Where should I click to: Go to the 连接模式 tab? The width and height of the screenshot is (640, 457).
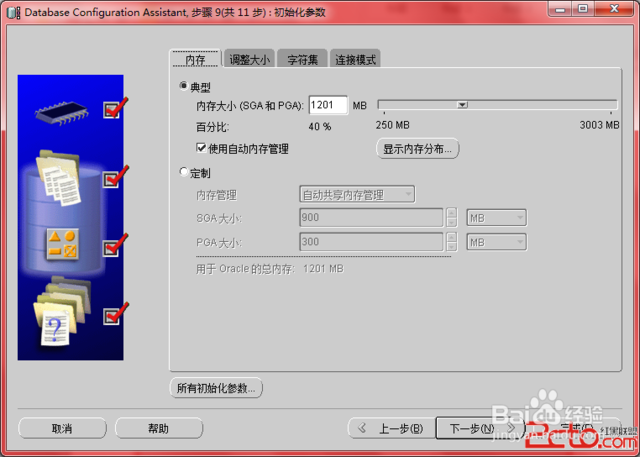point(356,59)
